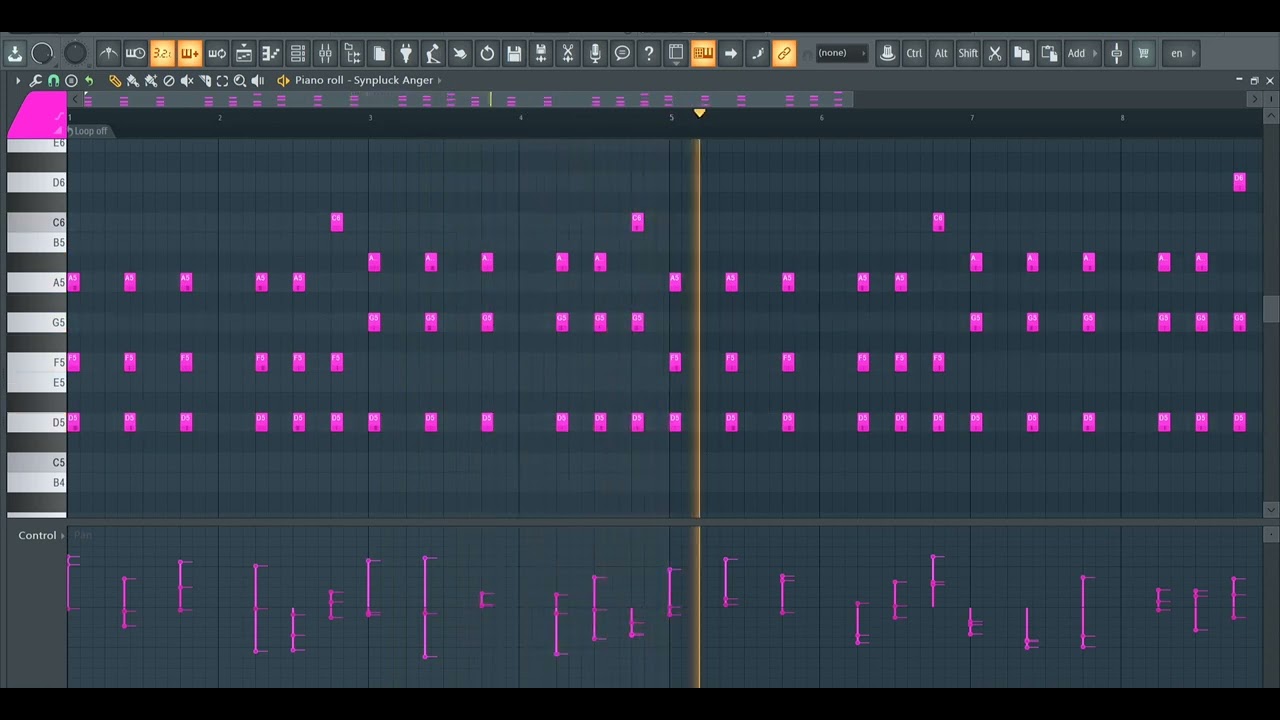Click the paste clipboard icon

pyautogui.click(x=1049, y=53)
